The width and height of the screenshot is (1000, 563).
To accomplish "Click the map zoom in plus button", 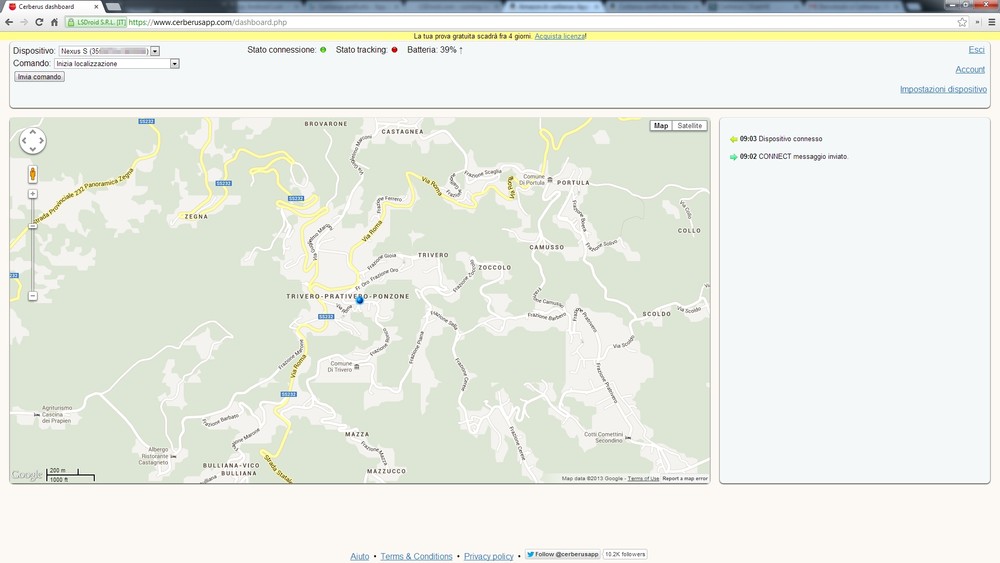I will click(33, 194).
